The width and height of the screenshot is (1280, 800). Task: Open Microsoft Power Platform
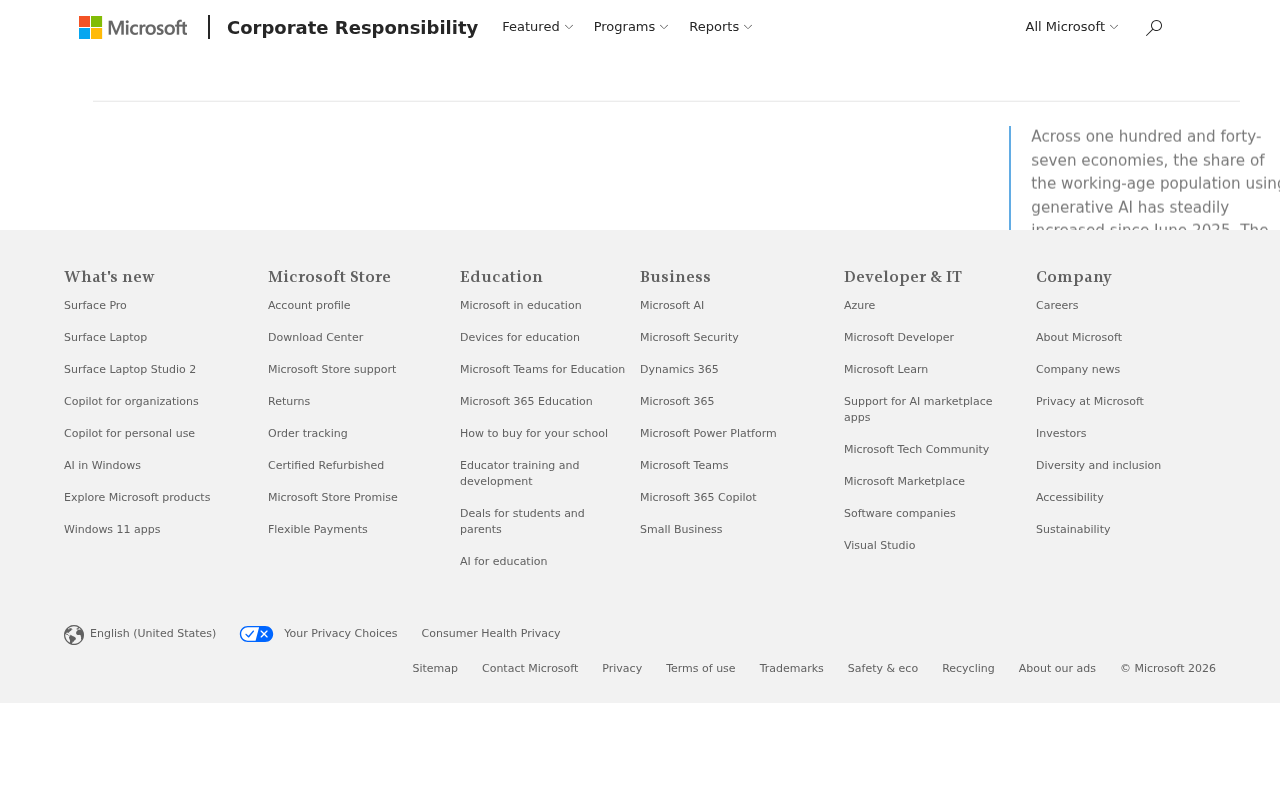[708, 434]
